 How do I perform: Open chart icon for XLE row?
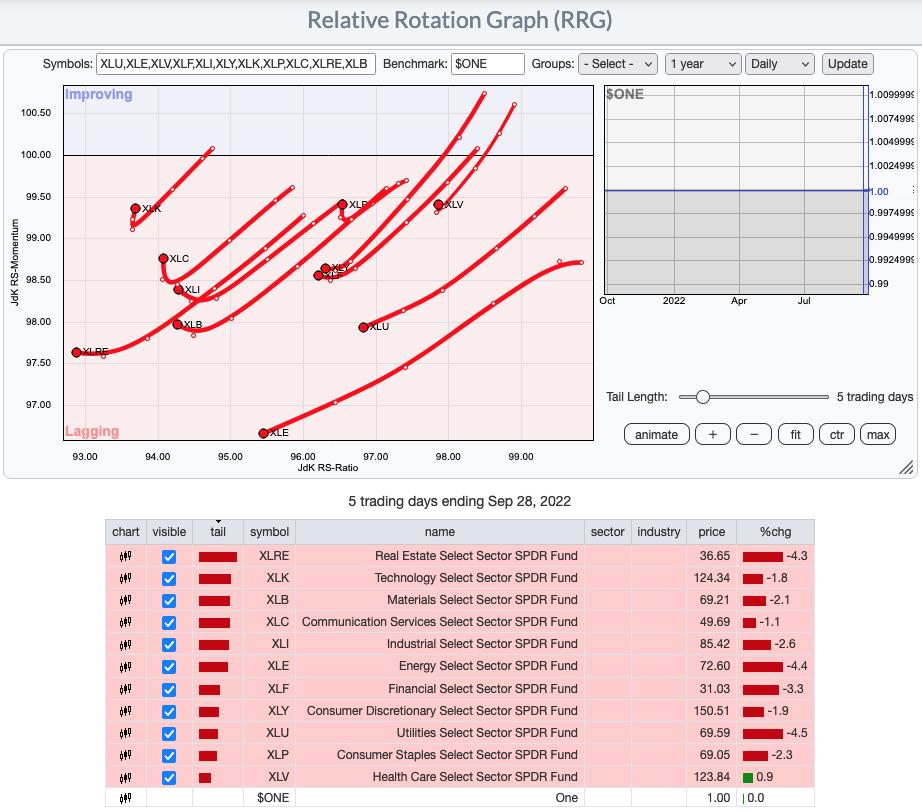pos(125,666)
